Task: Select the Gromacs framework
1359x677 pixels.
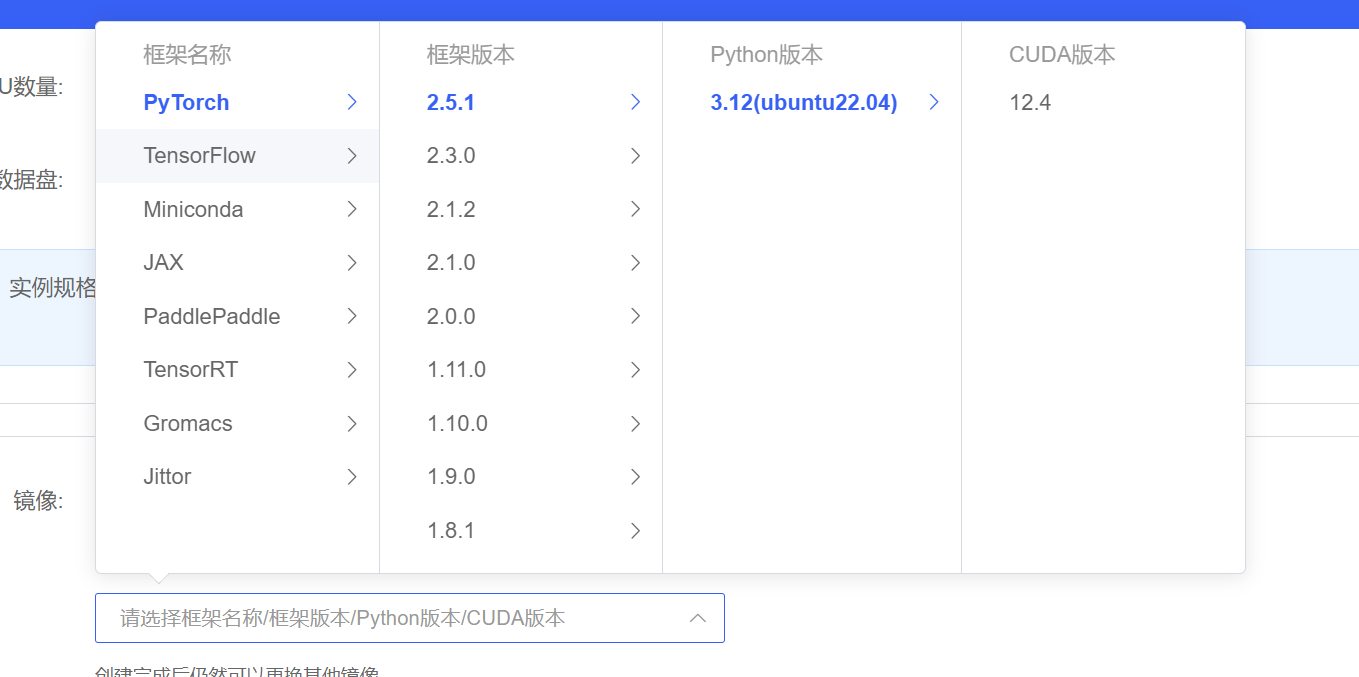Action: point(187,423)
